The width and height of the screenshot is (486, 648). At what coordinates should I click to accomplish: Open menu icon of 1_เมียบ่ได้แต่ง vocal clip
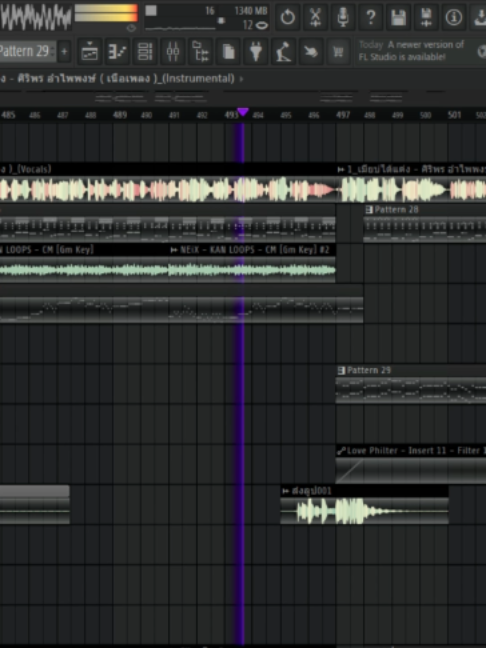(x=341, y=169)
